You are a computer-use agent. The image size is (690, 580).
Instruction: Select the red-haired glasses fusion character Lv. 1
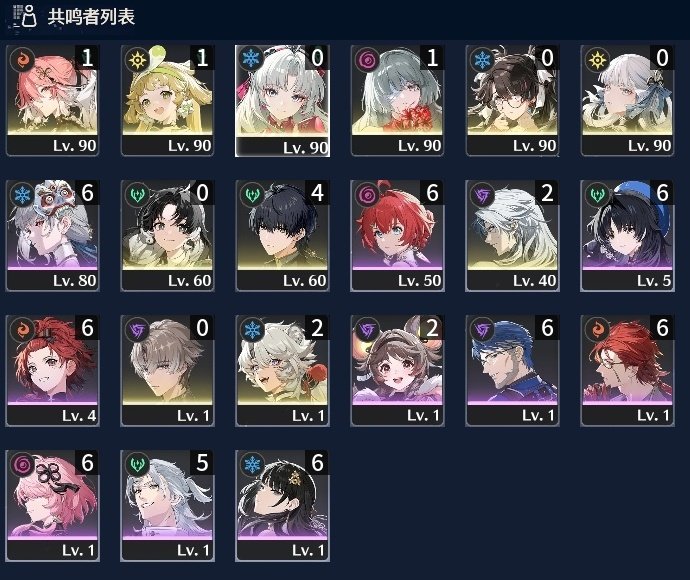pos(628,371)
